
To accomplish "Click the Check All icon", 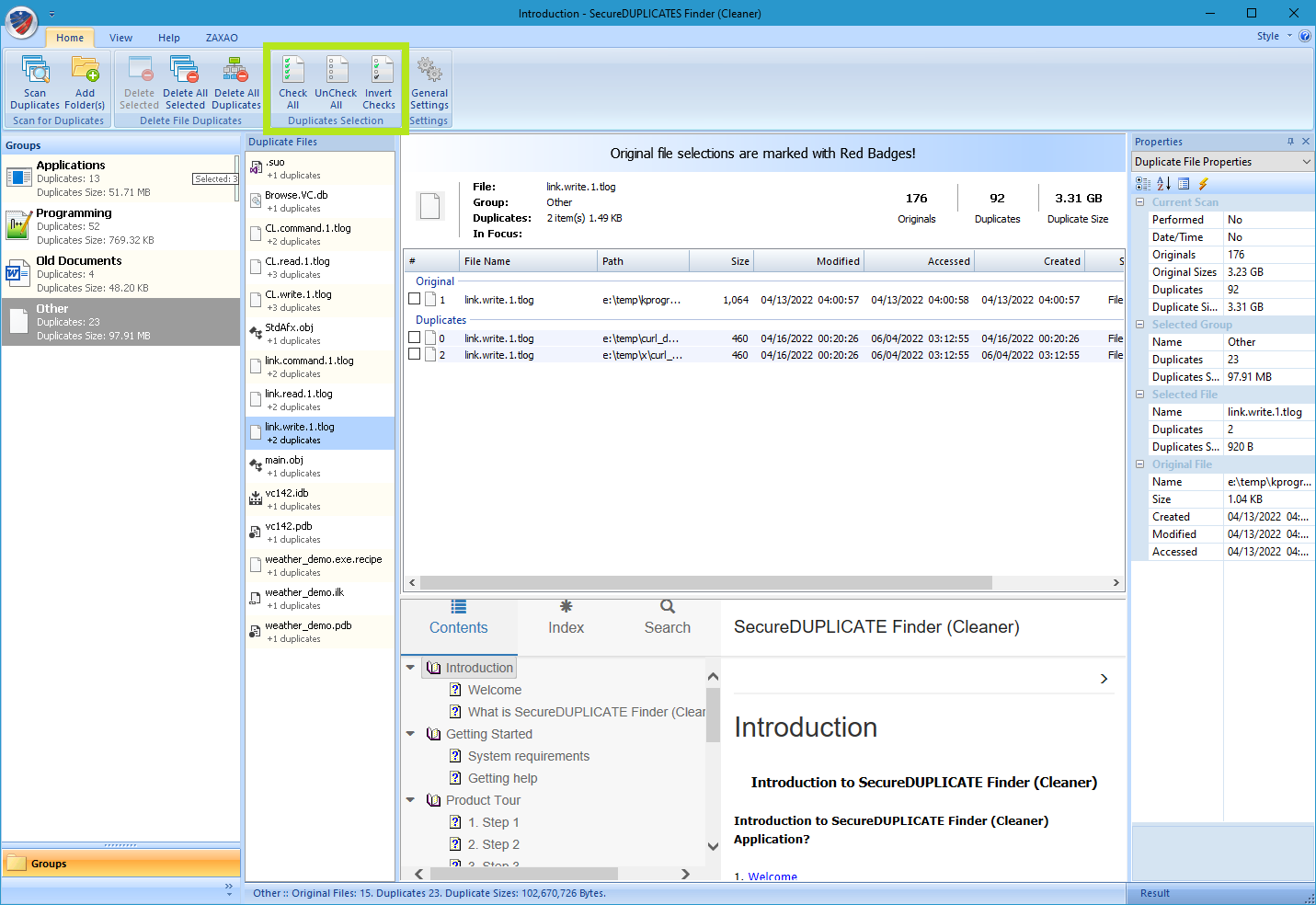I will click(x=292, y=71).
